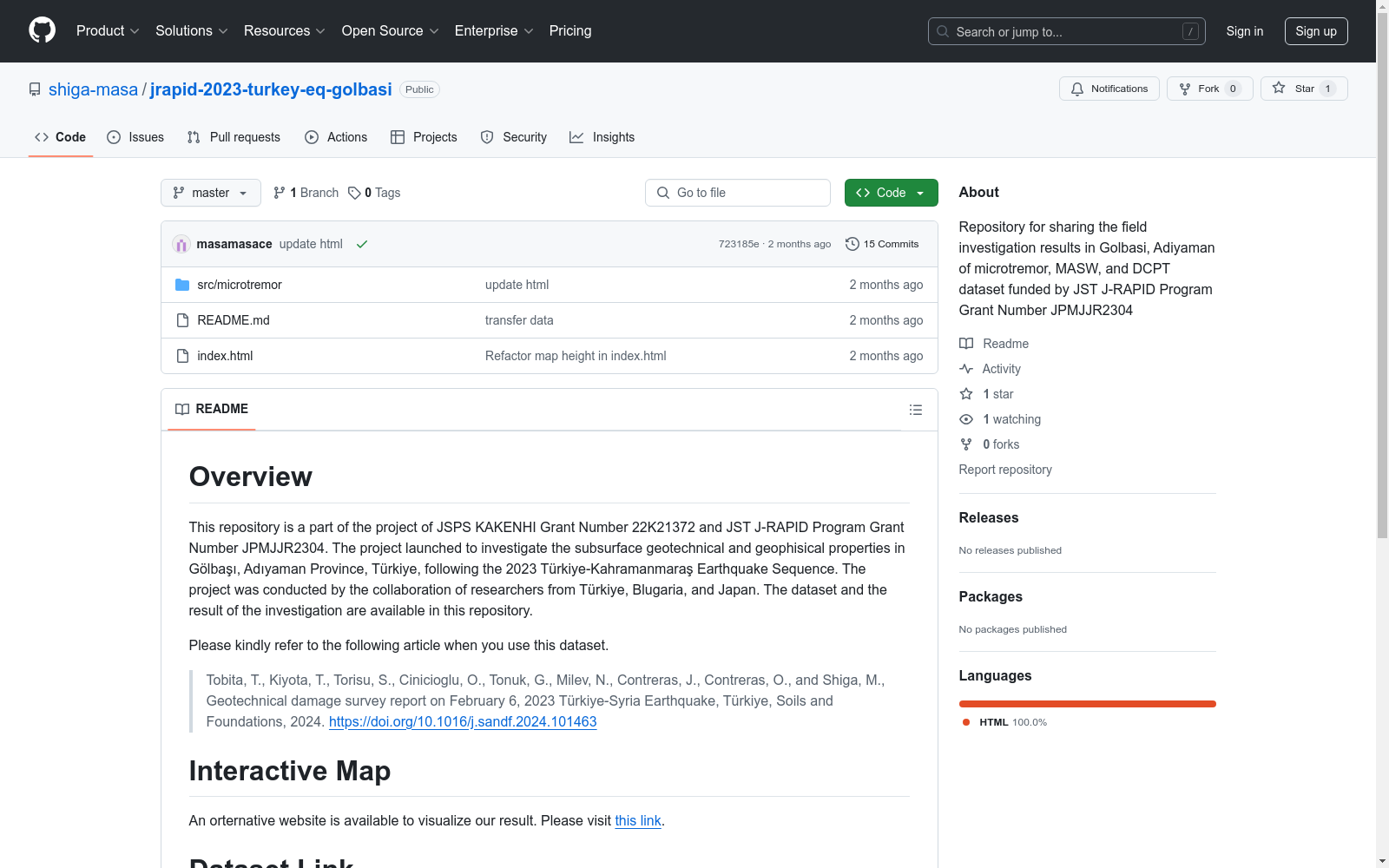Switch to the Projects tab
The height and width of the screenshot is (868, 1389).
click(x=424, y=137)
